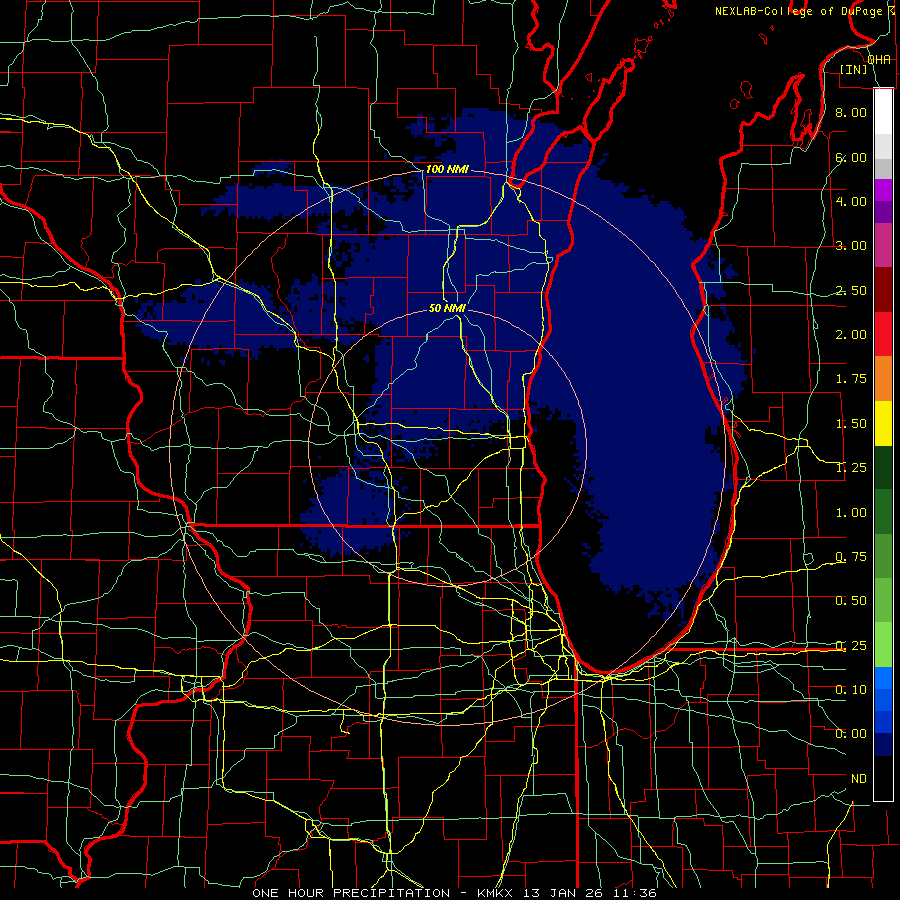Pick the black swatch beside ND
Image resolution: width=900 pixels, height=900 pixels.
point(883,778)
